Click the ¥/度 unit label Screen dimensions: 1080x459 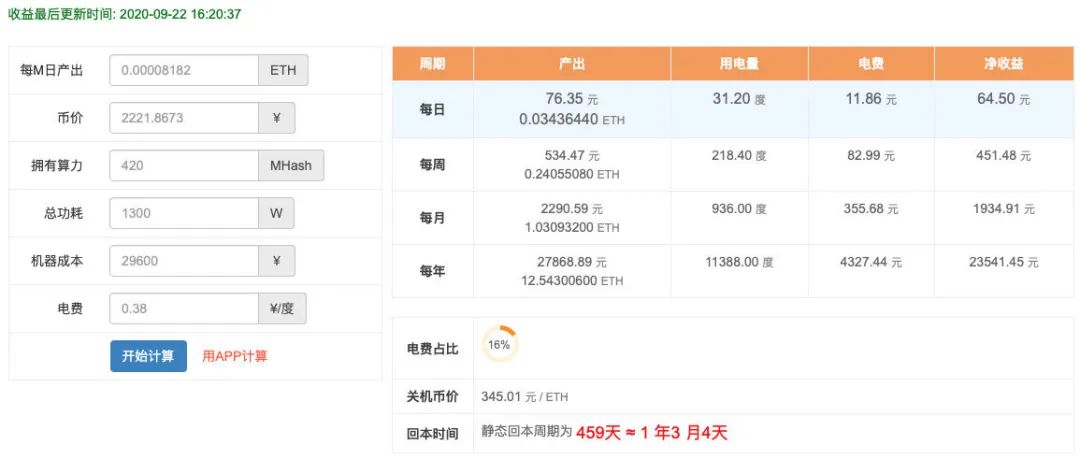[283, 308]
